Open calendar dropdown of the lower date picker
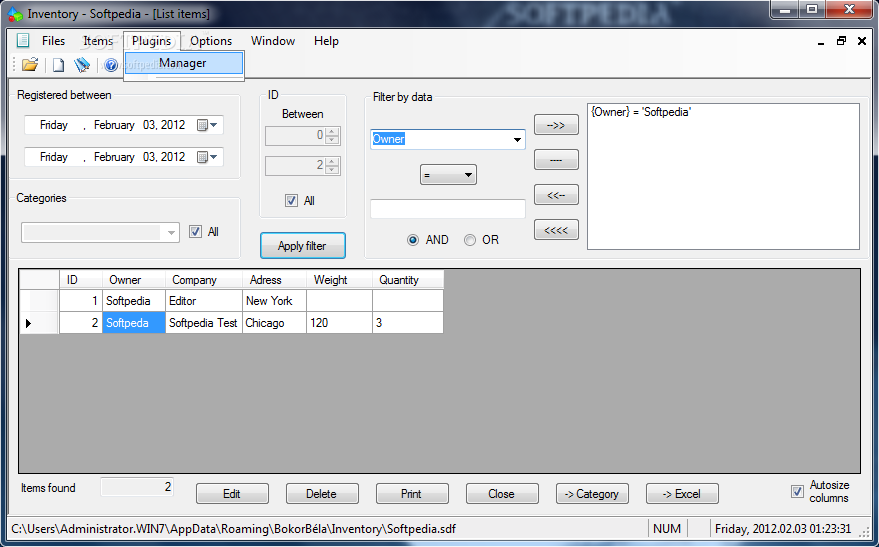879x547 pixels. pos(207,157)
